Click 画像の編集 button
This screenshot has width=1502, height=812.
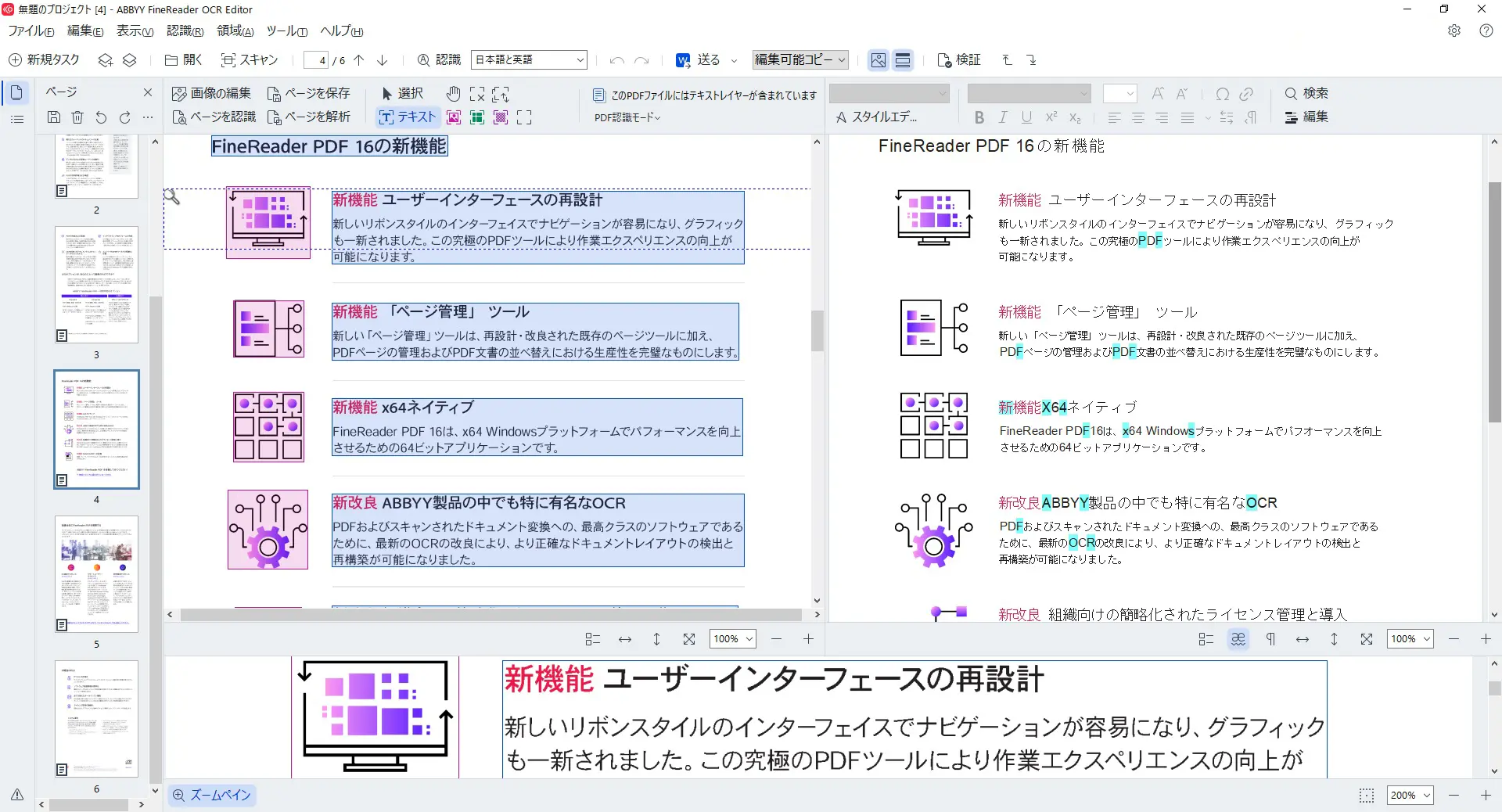[211, 94]
